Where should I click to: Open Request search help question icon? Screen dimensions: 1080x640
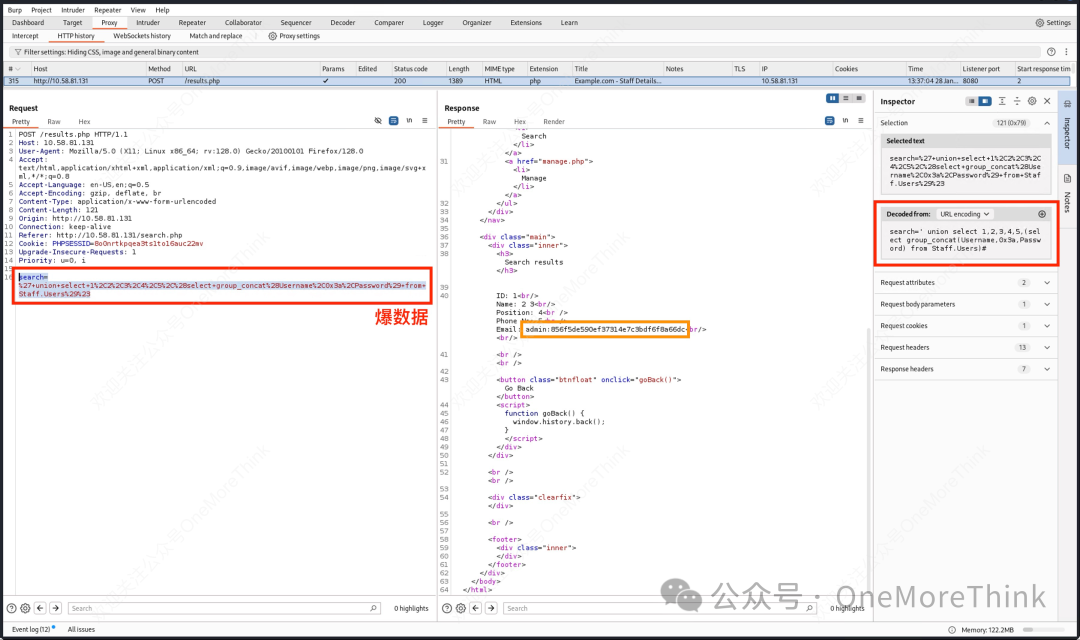pos(11,608)
